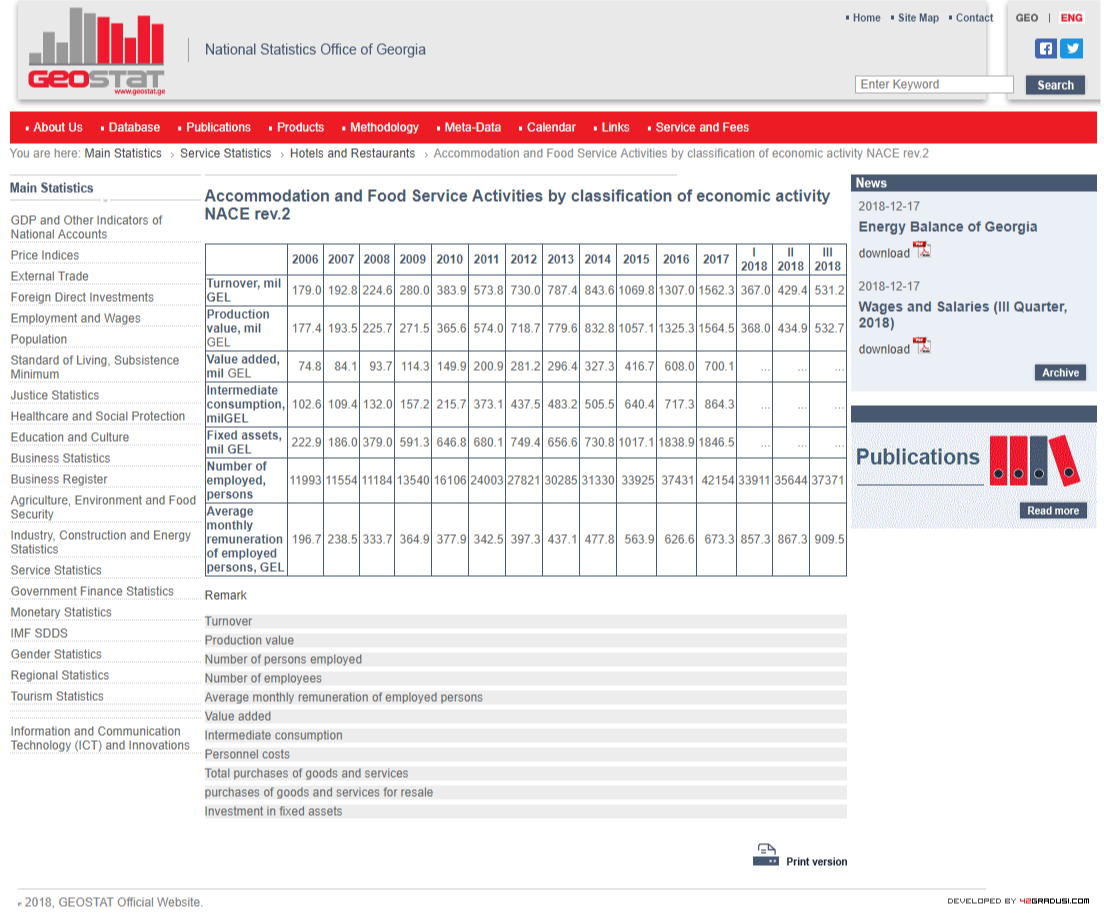The height and width of the screenshot is (914, 1104).
Task: Expand the Turnover remark
Action: [229, 621]
